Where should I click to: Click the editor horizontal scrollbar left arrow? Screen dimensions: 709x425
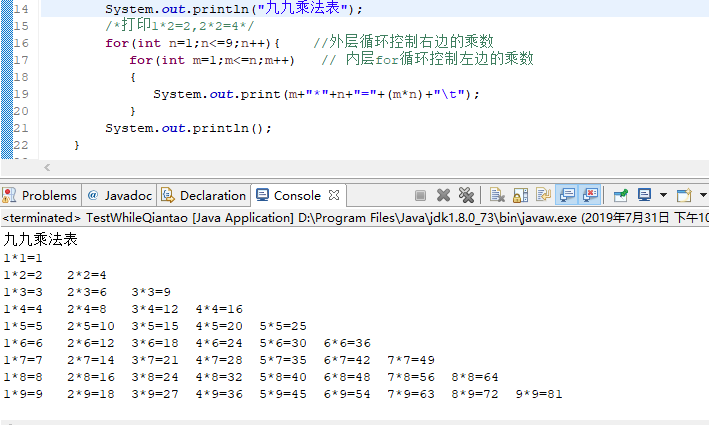47,168
